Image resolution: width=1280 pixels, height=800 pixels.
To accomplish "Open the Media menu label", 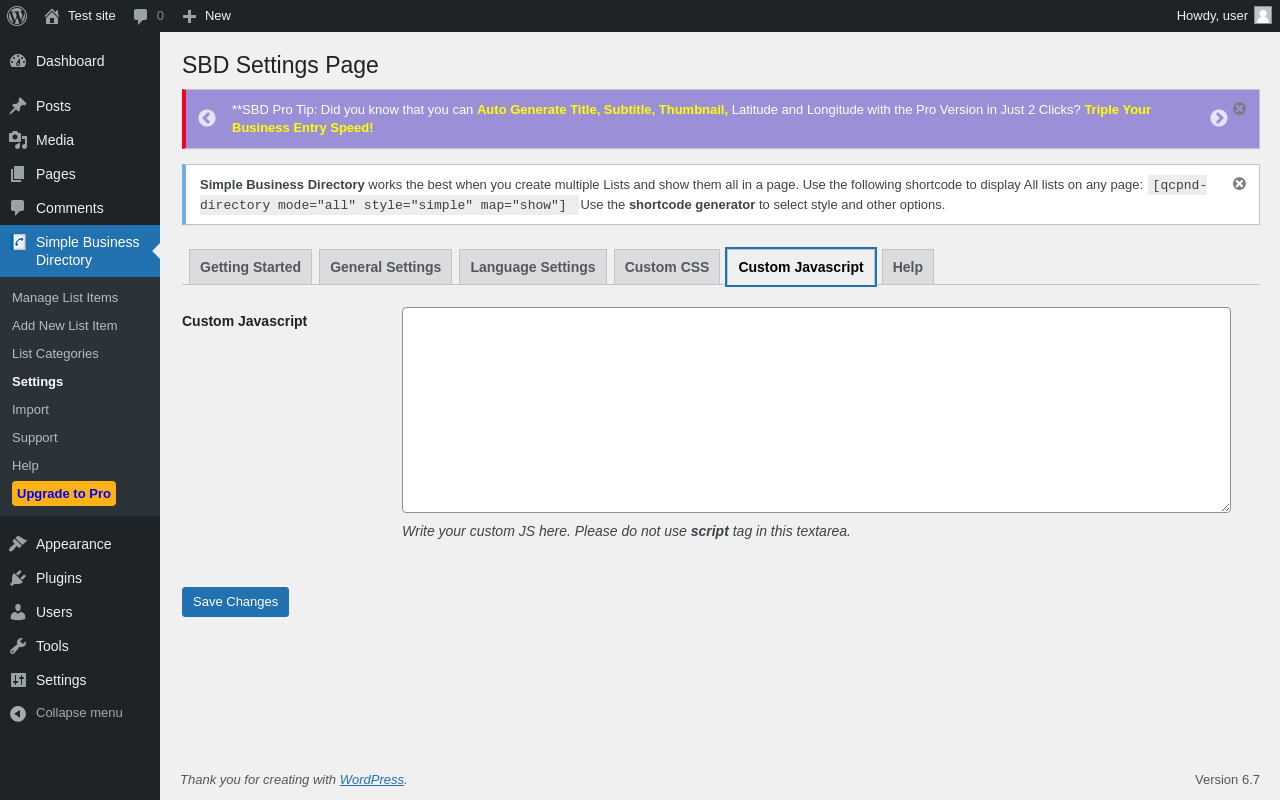I will (x=55, y=140).
